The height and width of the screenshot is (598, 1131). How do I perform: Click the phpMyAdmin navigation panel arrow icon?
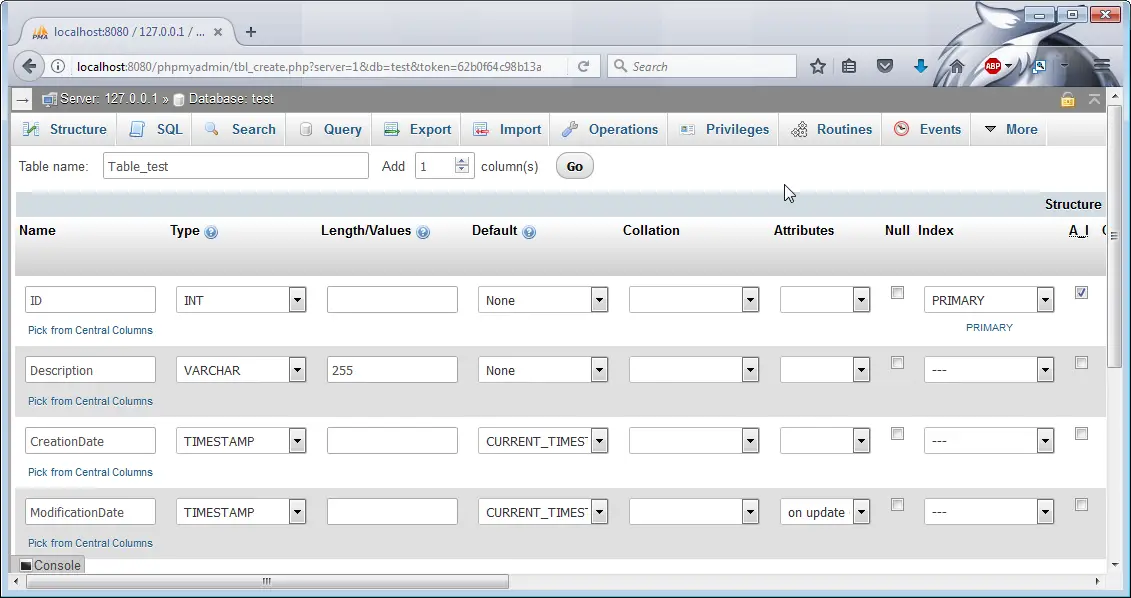tap(22, 100)
